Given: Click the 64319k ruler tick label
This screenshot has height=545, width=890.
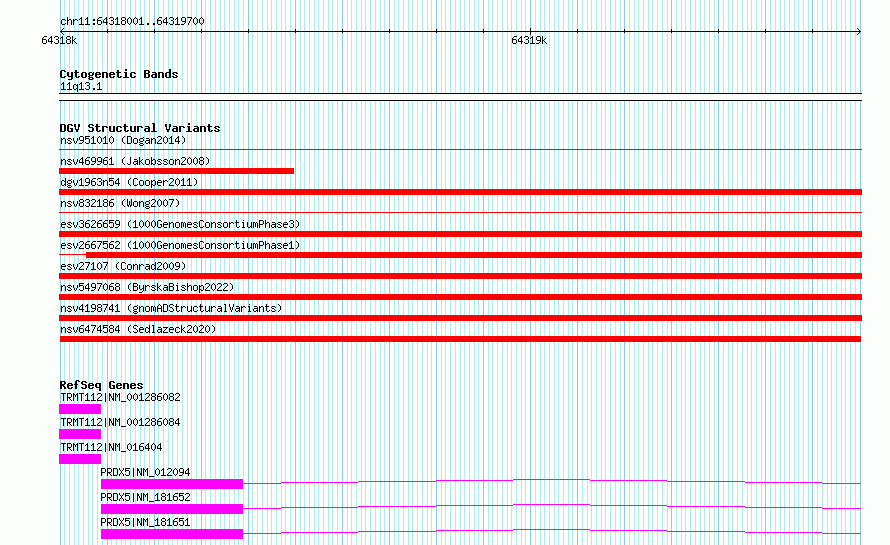Looking at the screenshot, I should [x=529, y=40].
